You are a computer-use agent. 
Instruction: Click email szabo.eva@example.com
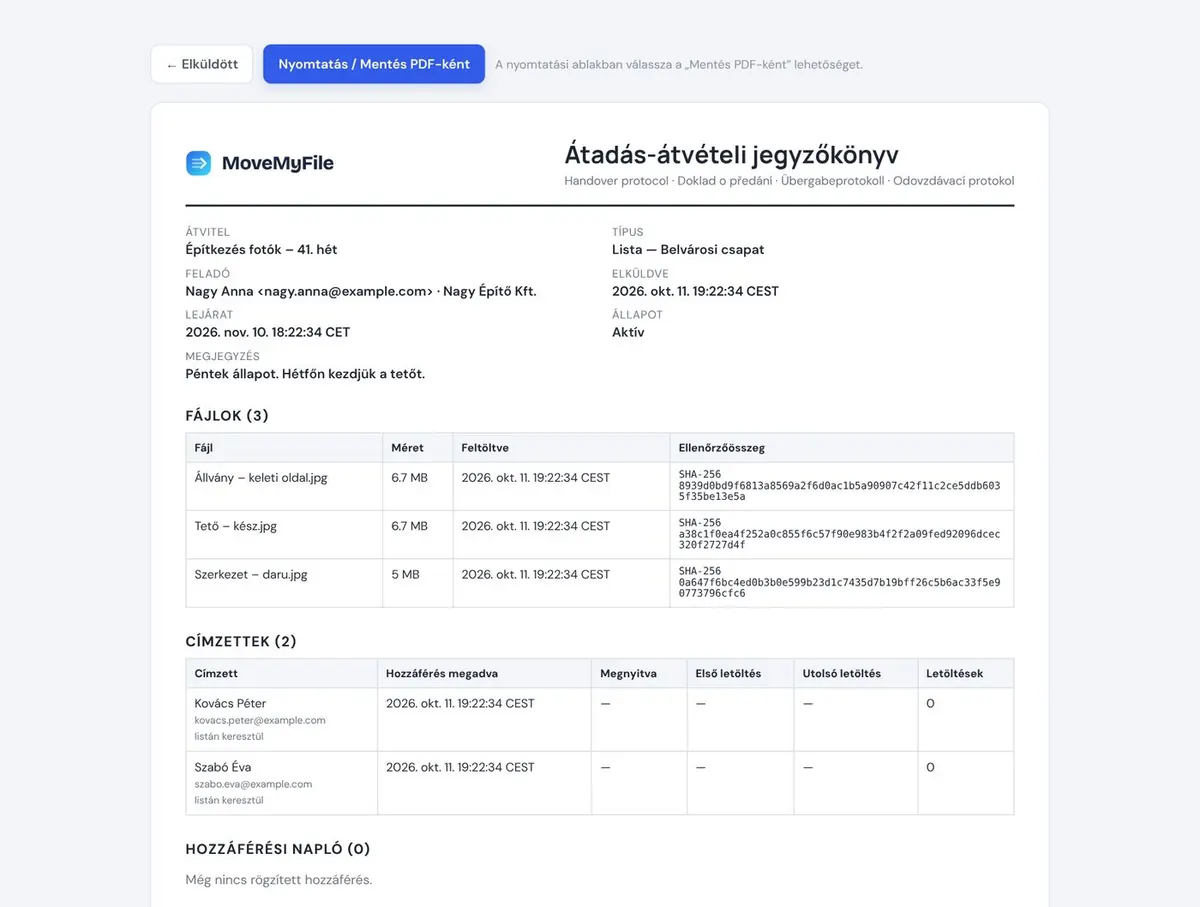tap(254, 784)
